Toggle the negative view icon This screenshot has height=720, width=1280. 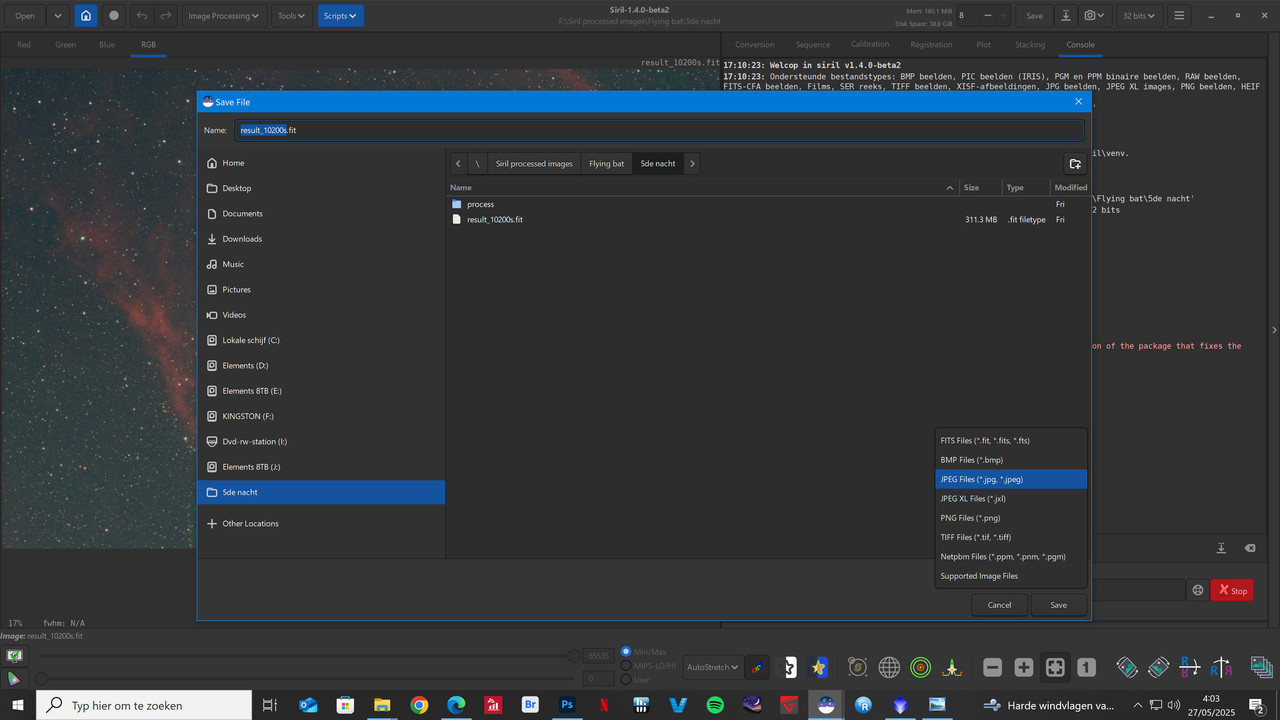(789, 667)
